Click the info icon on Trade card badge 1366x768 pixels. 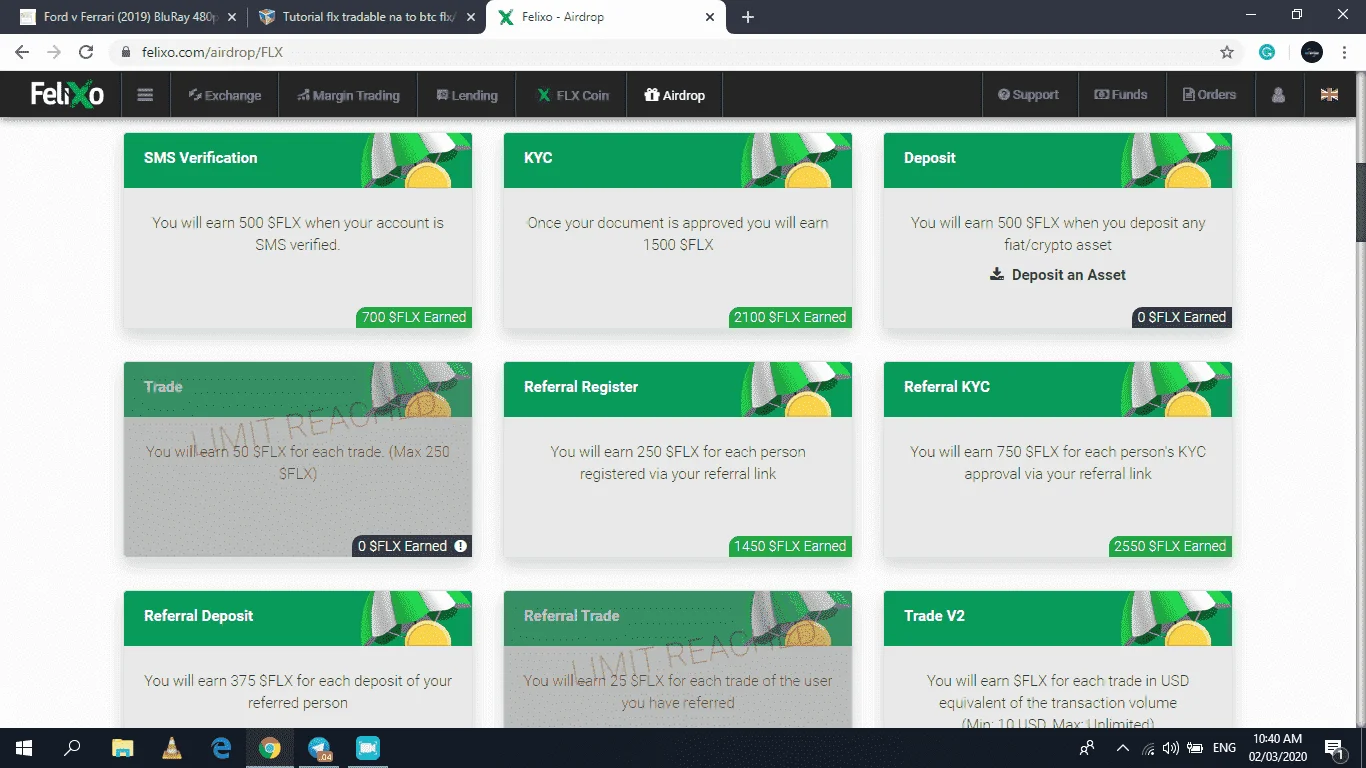[460, 546]
